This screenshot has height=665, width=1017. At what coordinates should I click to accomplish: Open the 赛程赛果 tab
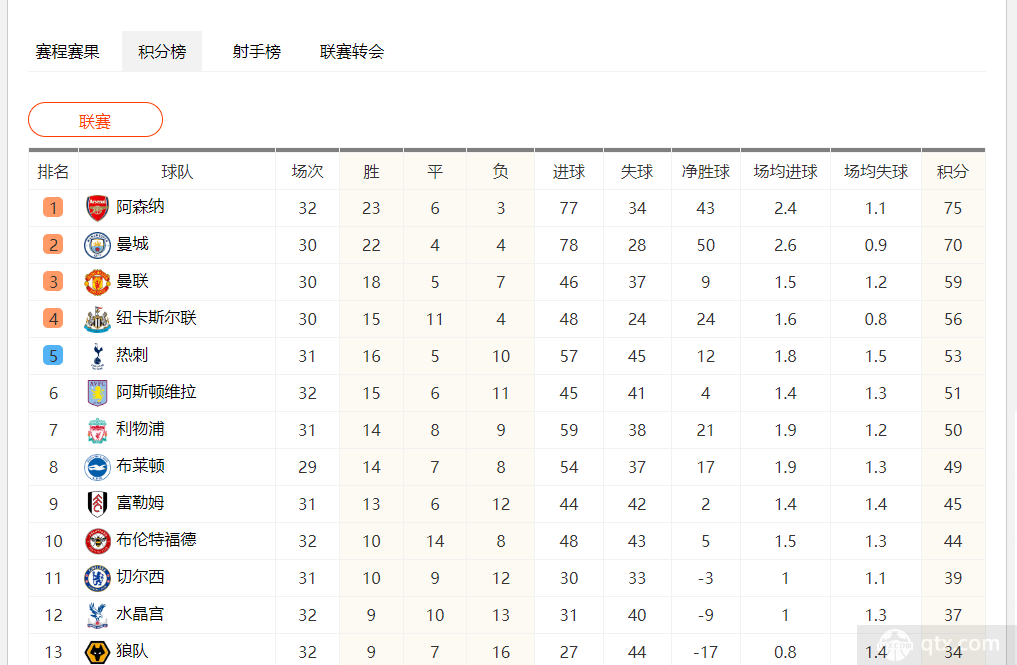tap(67, 51)
